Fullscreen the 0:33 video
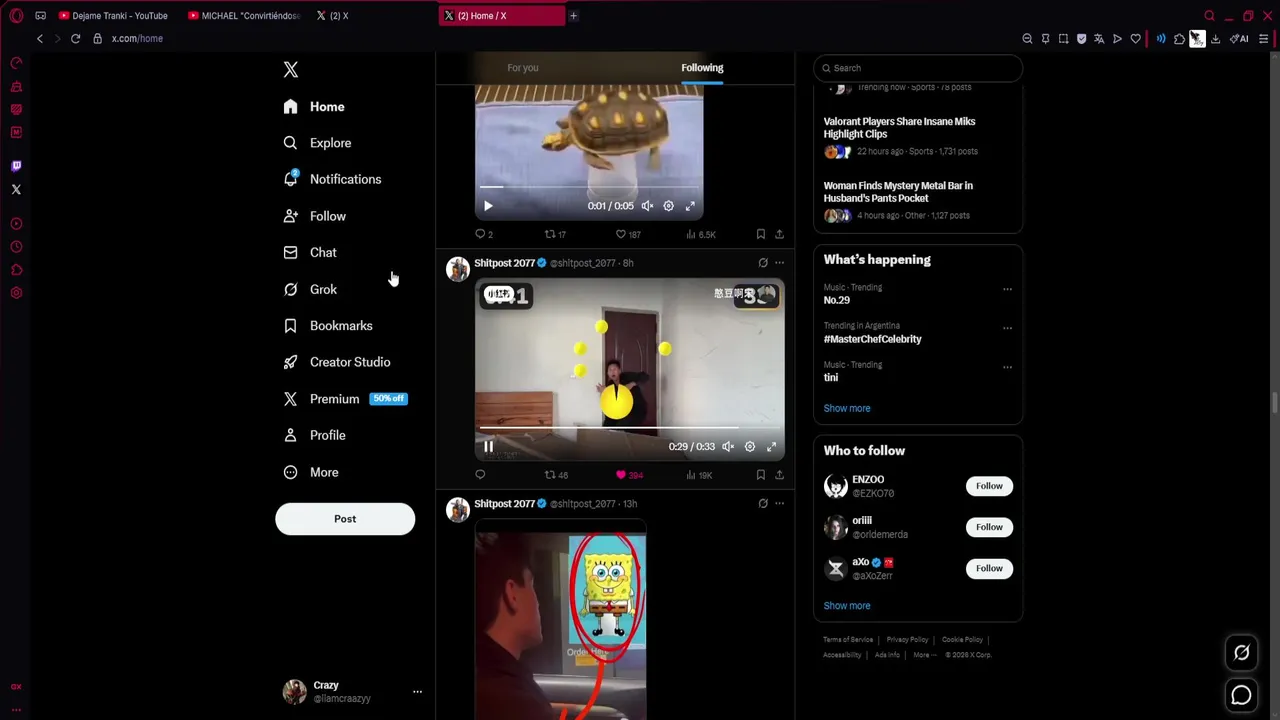1280x720 pixels. [x=771, y=447]
